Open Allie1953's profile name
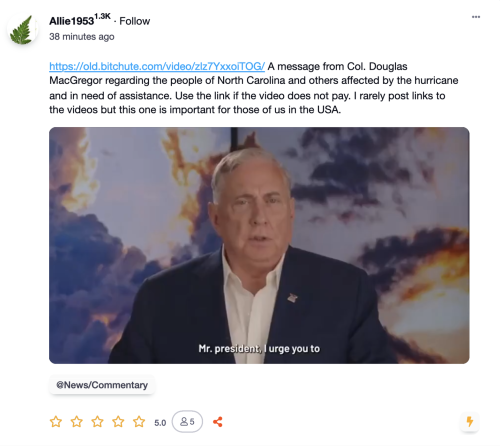Viewport: 500px width, 446px height. tap(71, 21)
